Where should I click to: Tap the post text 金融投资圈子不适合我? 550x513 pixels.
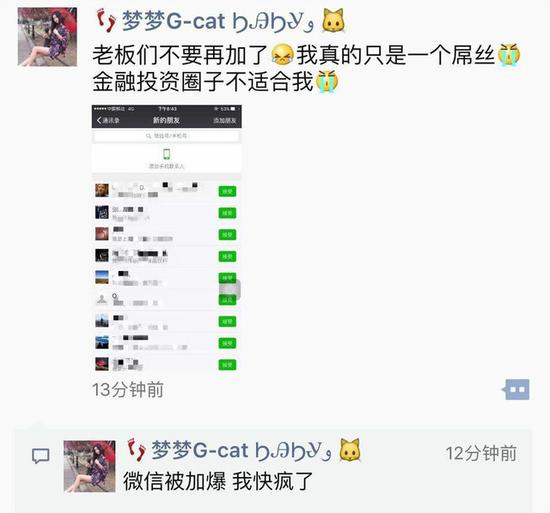point(203,82)
